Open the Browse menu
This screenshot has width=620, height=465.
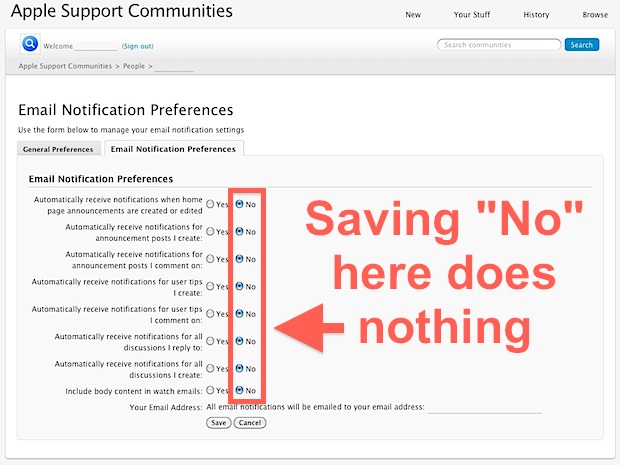tap(595, 15)
